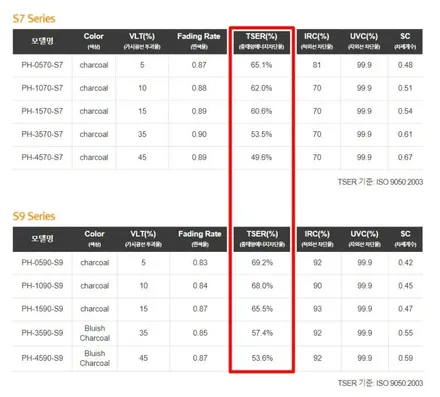The width and height of the screenshot is (440, 397).
Task: Click SC value 0.42
Action: (x=405, y=263)
